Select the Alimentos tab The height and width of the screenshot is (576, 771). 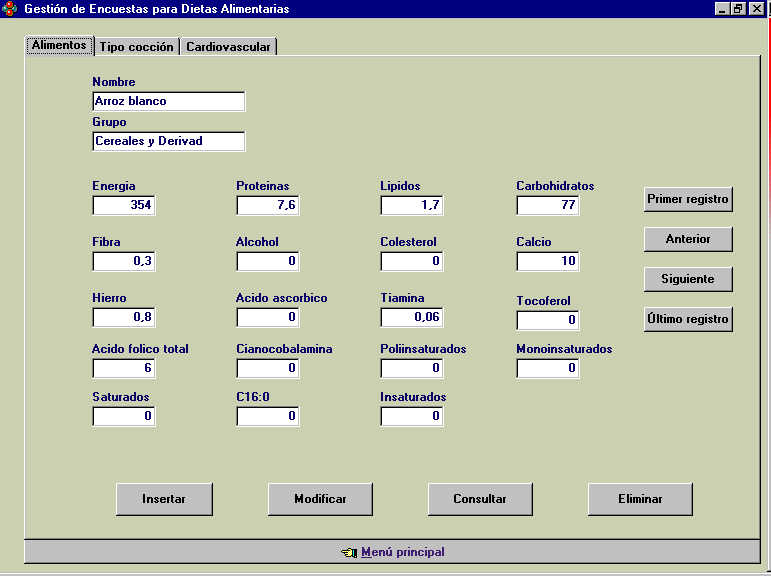click(x=59, y=46)
